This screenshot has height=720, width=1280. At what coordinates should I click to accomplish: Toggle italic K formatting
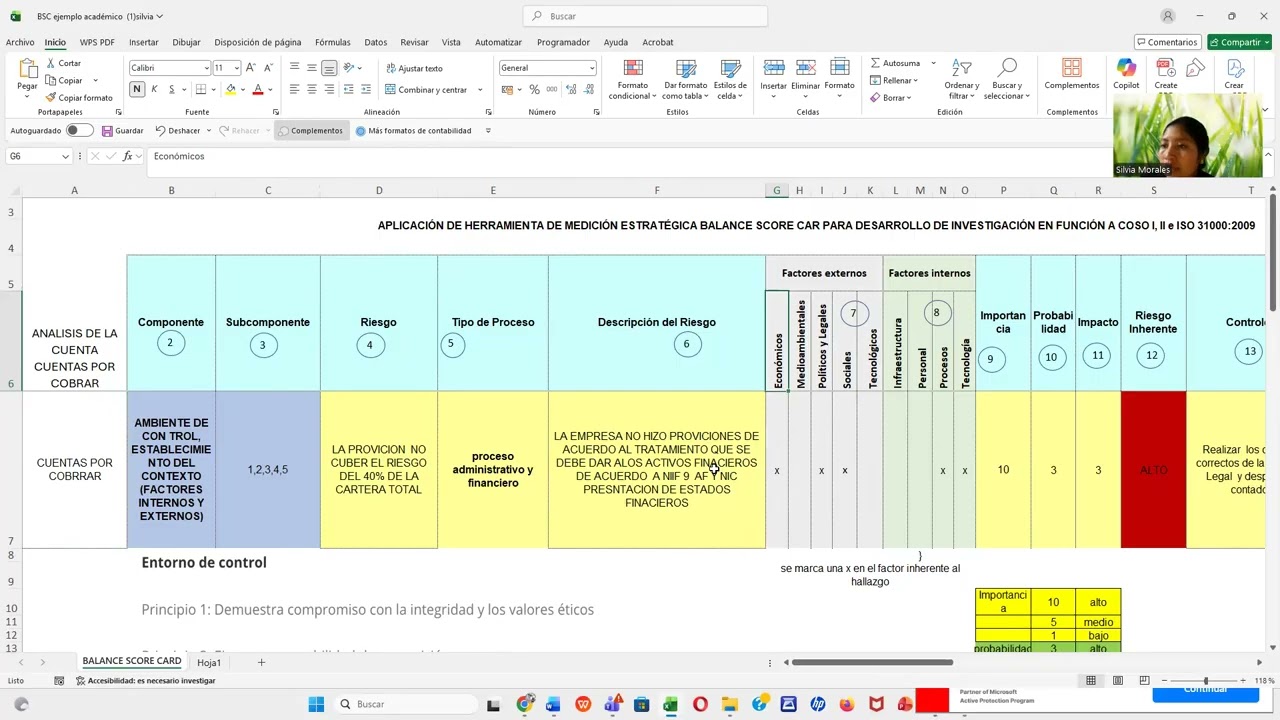coord(154,89)
